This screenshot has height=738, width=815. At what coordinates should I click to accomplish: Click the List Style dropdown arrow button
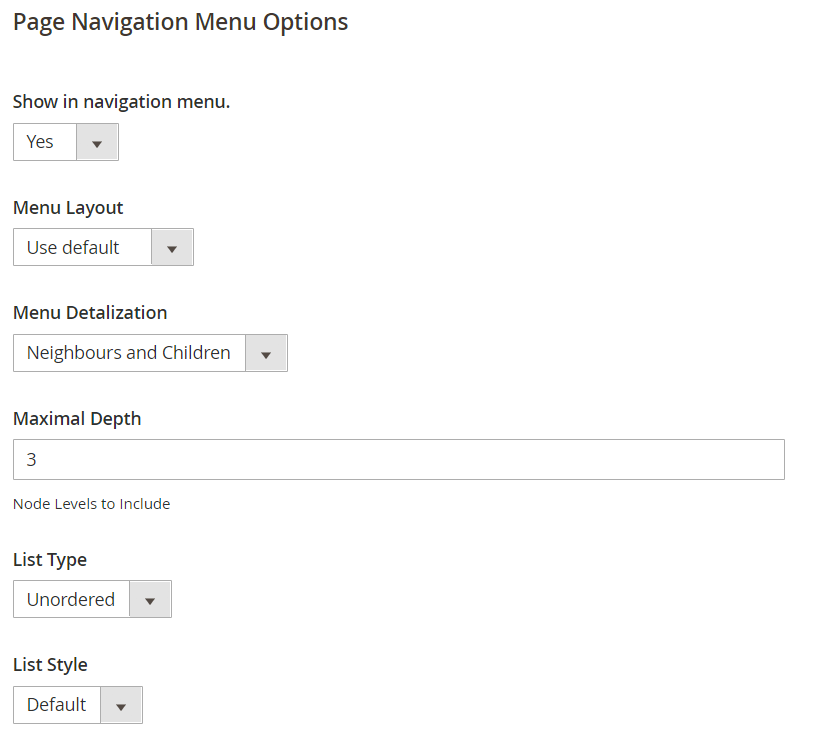click(121, 705)
